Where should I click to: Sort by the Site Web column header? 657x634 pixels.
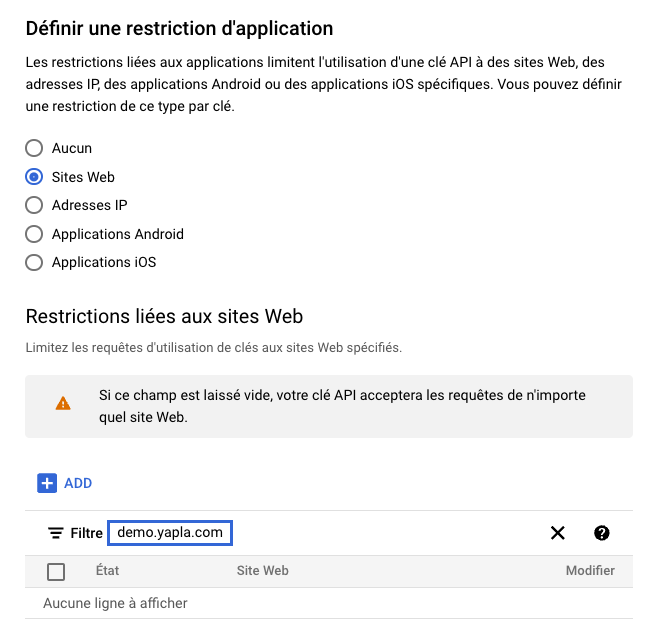click(x=262, y=571)
